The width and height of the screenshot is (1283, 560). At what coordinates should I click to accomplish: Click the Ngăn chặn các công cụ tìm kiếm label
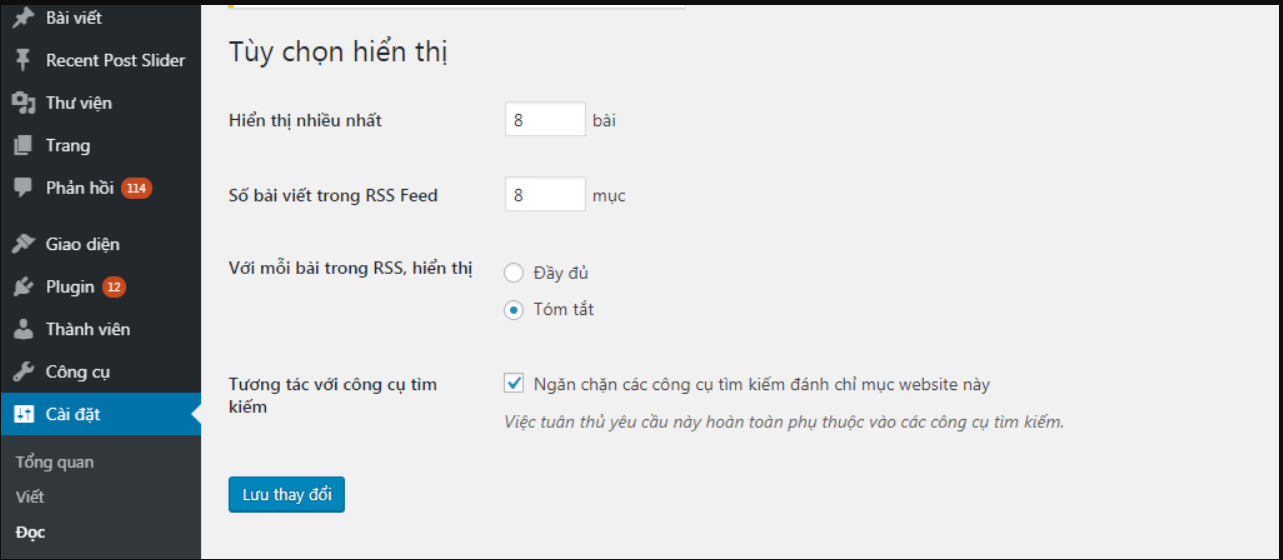click(x=762, y=384)
